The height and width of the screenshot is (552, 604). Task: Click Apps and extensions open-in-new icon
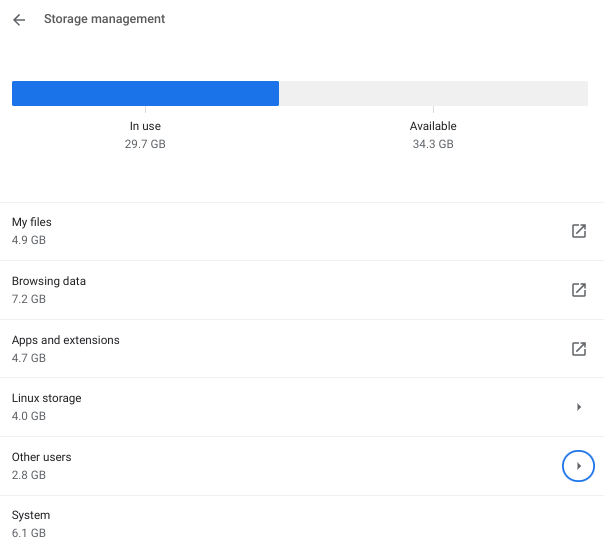click(578, 349)
